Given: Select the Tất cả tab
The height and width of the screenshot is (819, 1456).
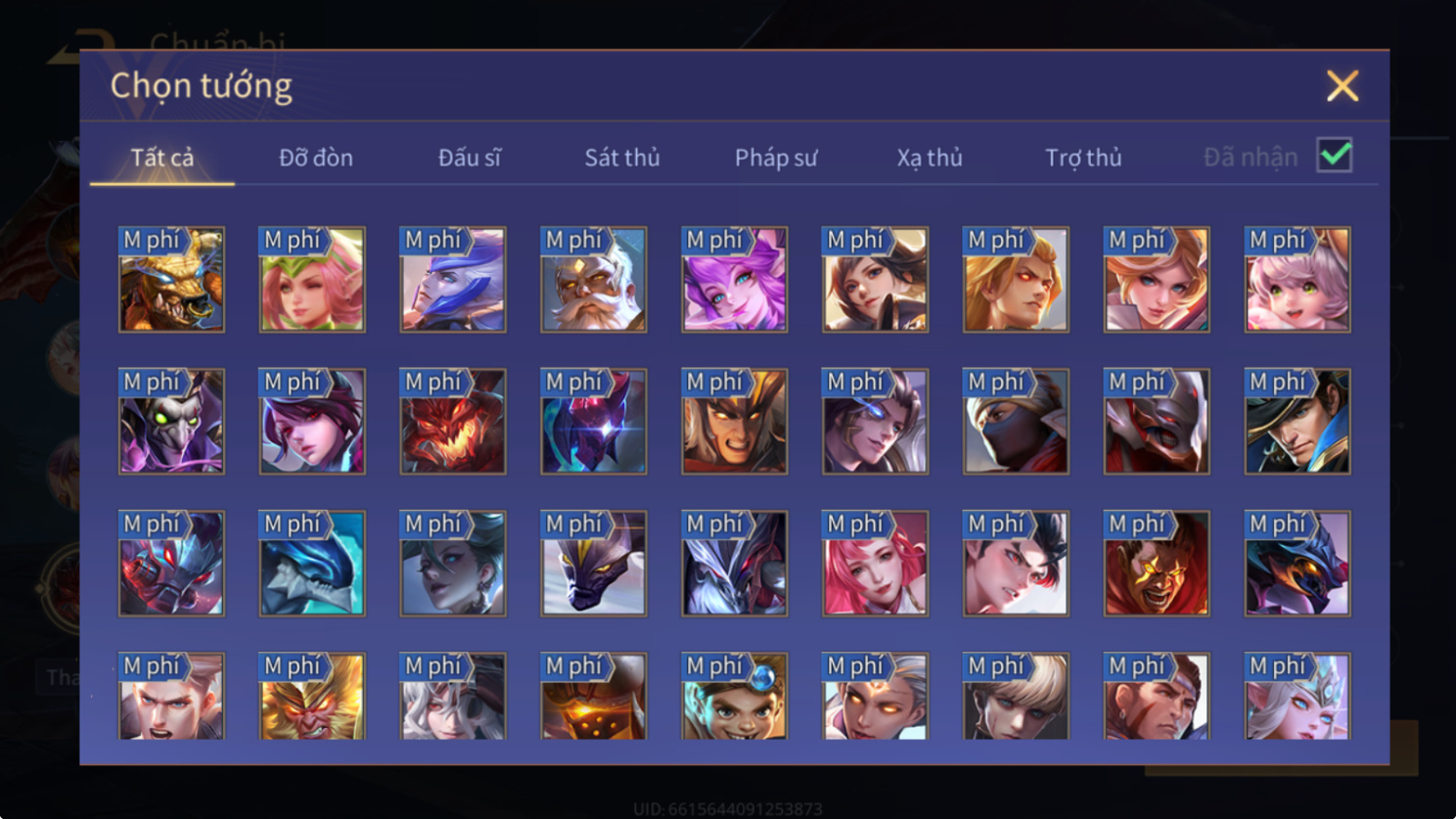Looking at the screenshot, I should (x=162, y=158).
